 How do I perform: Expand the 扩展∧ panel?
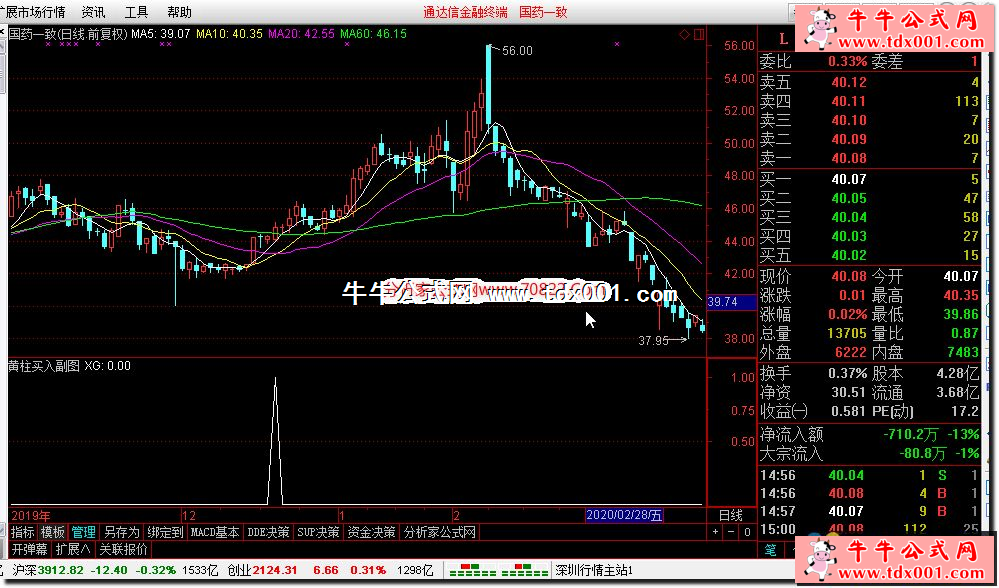[73, 549]
